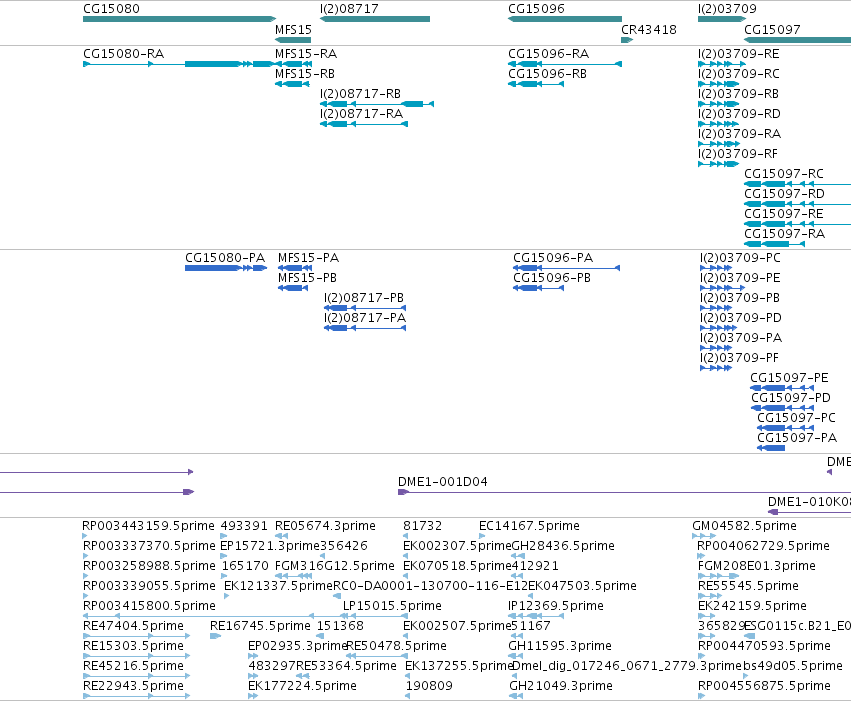Select EST GH11595.3prime
The width and height of the screenshot is (851, 701).
click(x=560, y=646)
